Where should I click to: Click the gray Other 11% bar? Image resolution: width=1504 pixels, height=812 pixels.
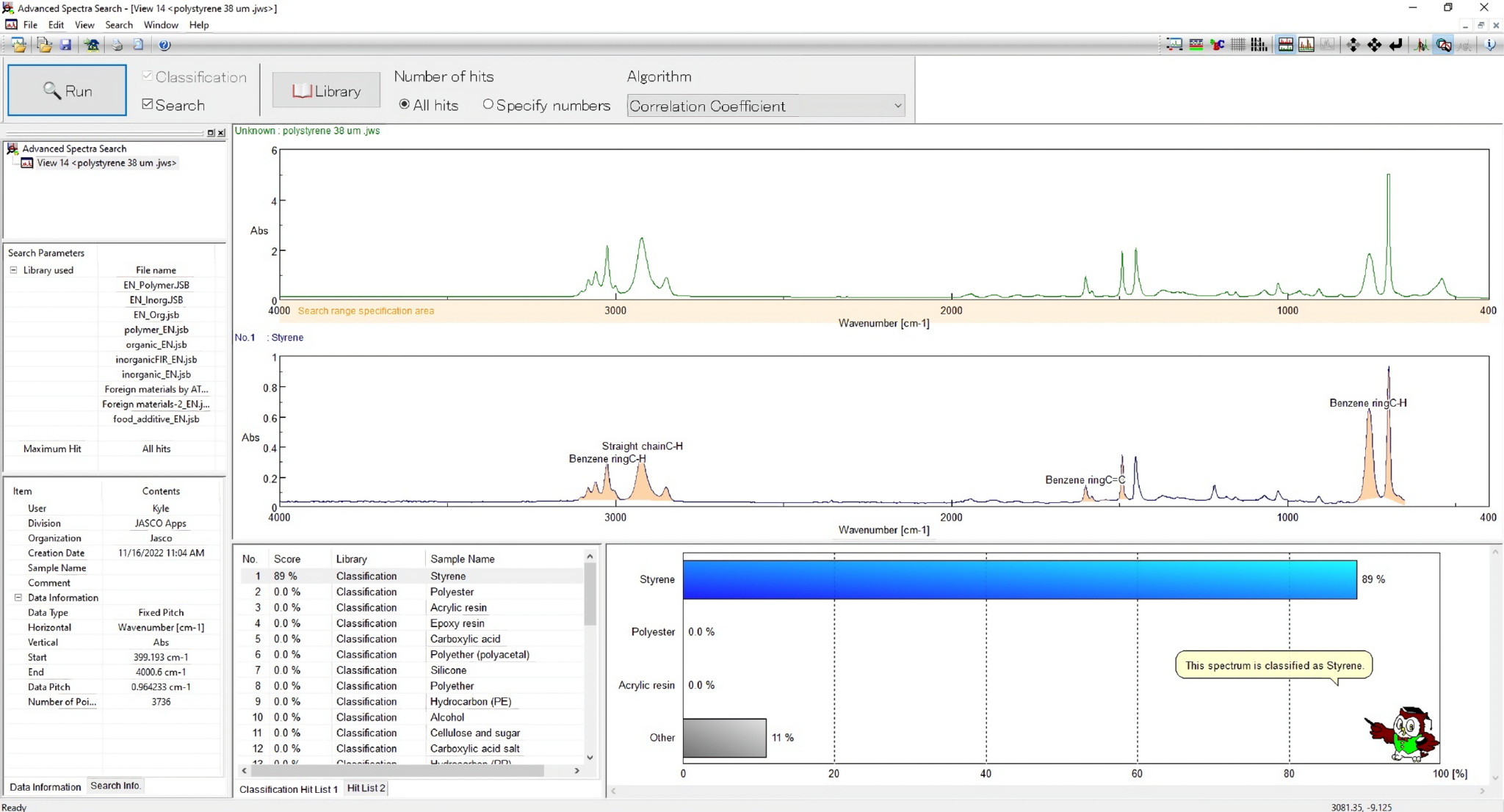pos(725,738)
